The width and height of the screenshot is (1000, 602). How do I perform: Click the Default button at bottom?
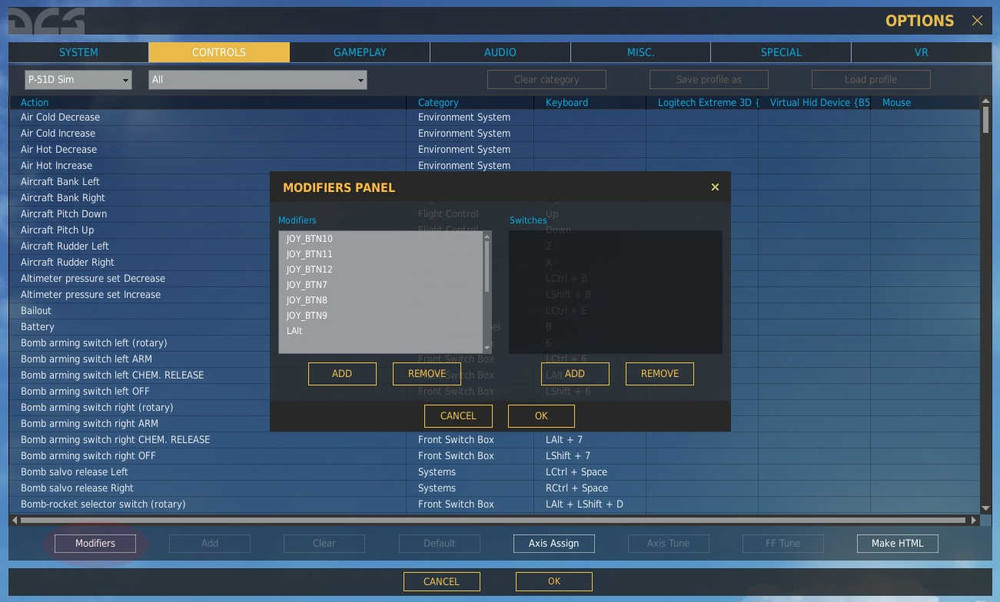tap(439, 543)
